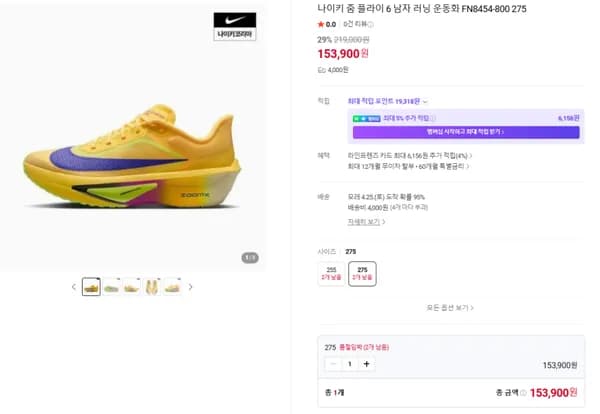Image resolution: width=600 pixels, height=414 pixels.
Task: Select first yellow shoe thumbnail
Action: (91, 287)
